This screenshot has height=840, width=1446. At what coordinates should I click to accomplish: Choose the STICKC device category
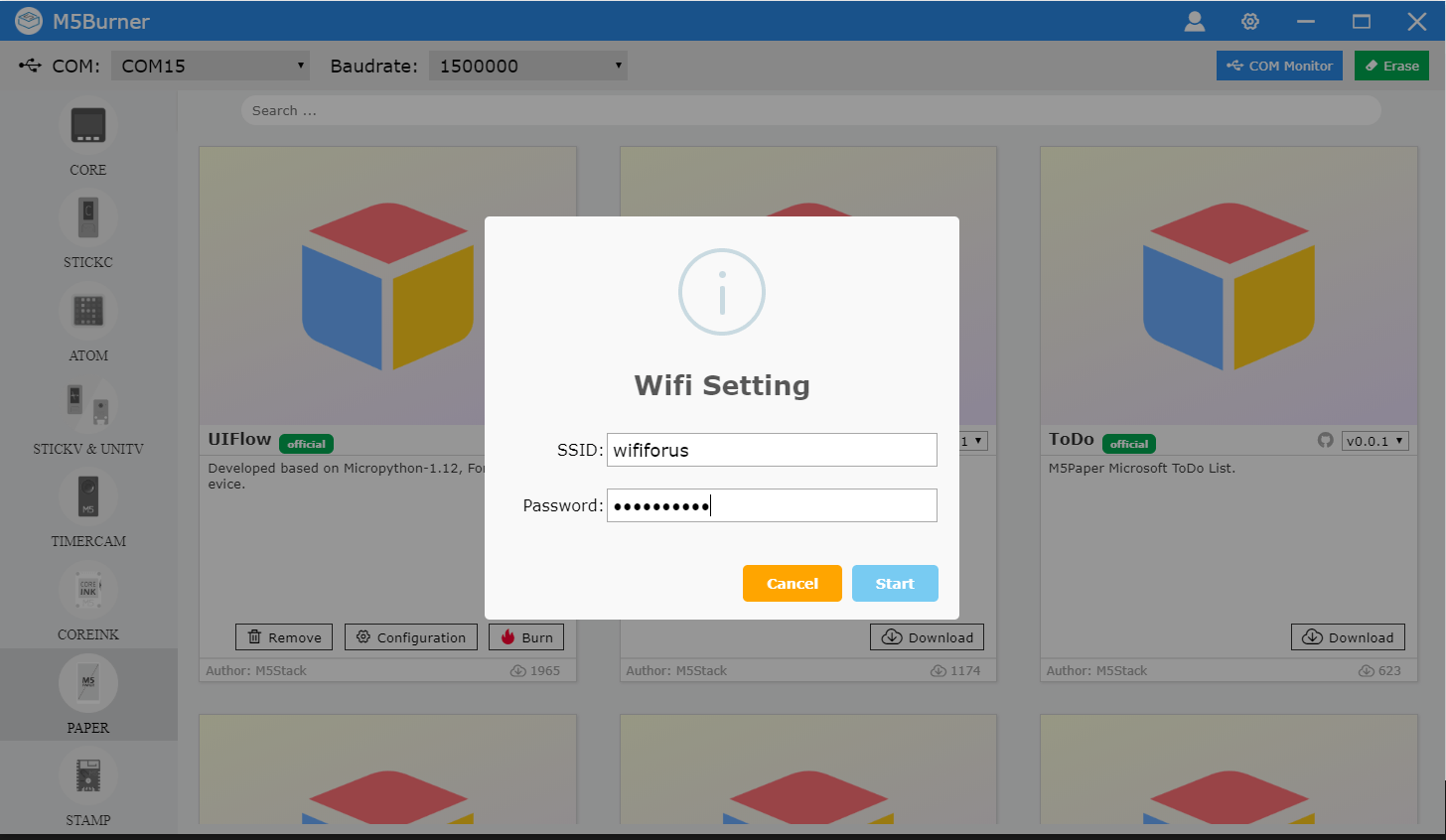pyautogui.click(x=88, y=218)
